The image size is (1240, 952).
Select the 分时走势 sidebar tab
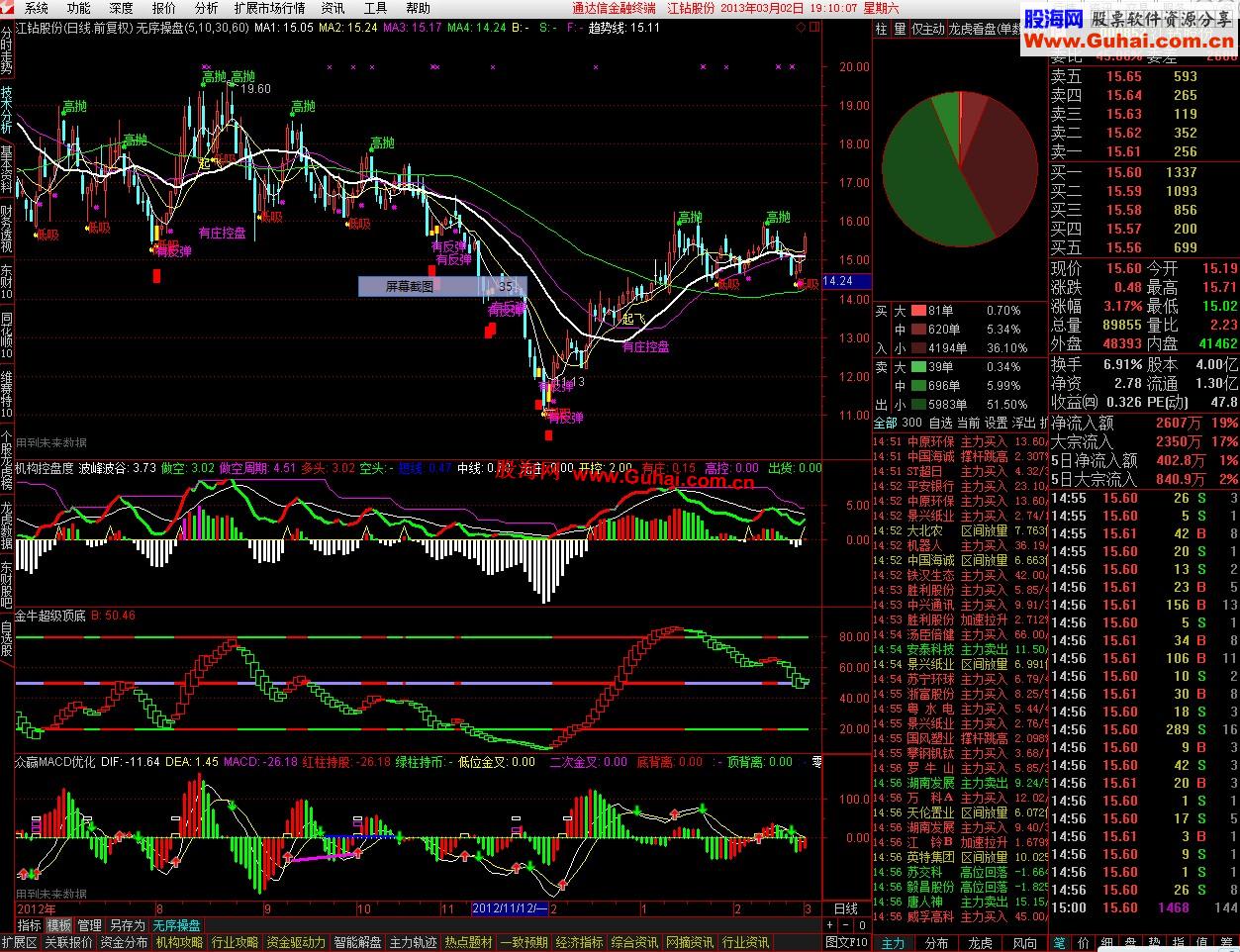pyautogui.click(x=7, y=48)
